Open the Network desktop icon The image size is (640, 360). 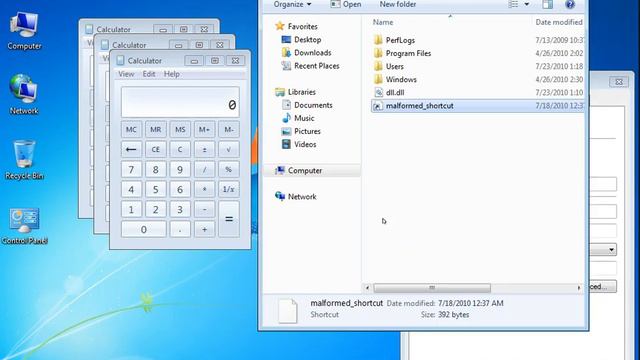[24, 94]
